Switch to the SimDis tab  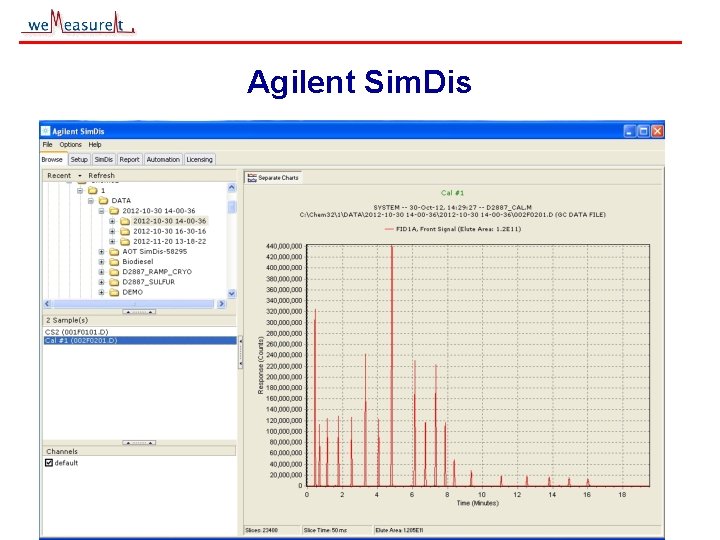103,159
